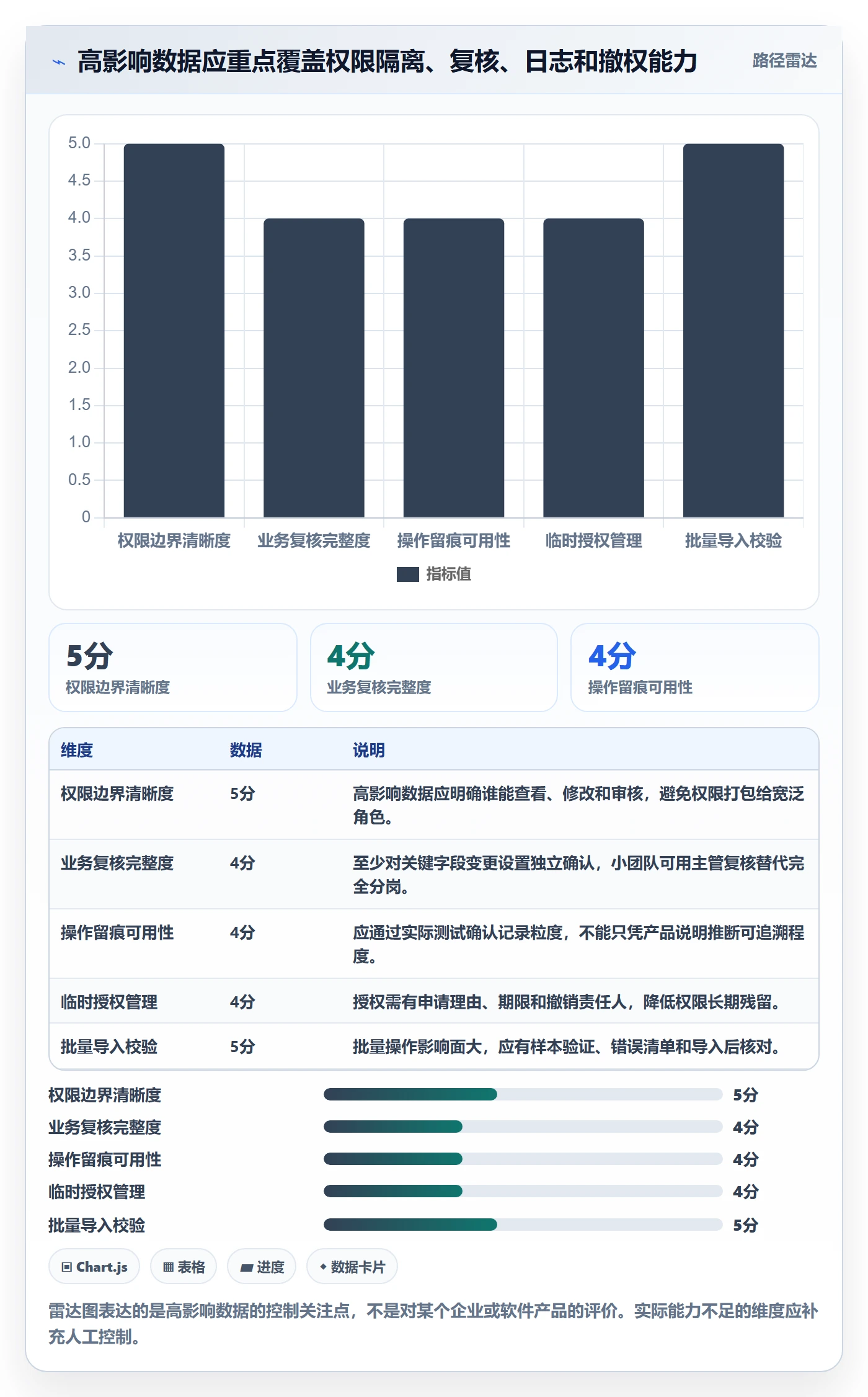Viewport: 868px width, 1397px height.
Task: Open the 4分 操作留痕可用性 data card
Action: (695, 667)
